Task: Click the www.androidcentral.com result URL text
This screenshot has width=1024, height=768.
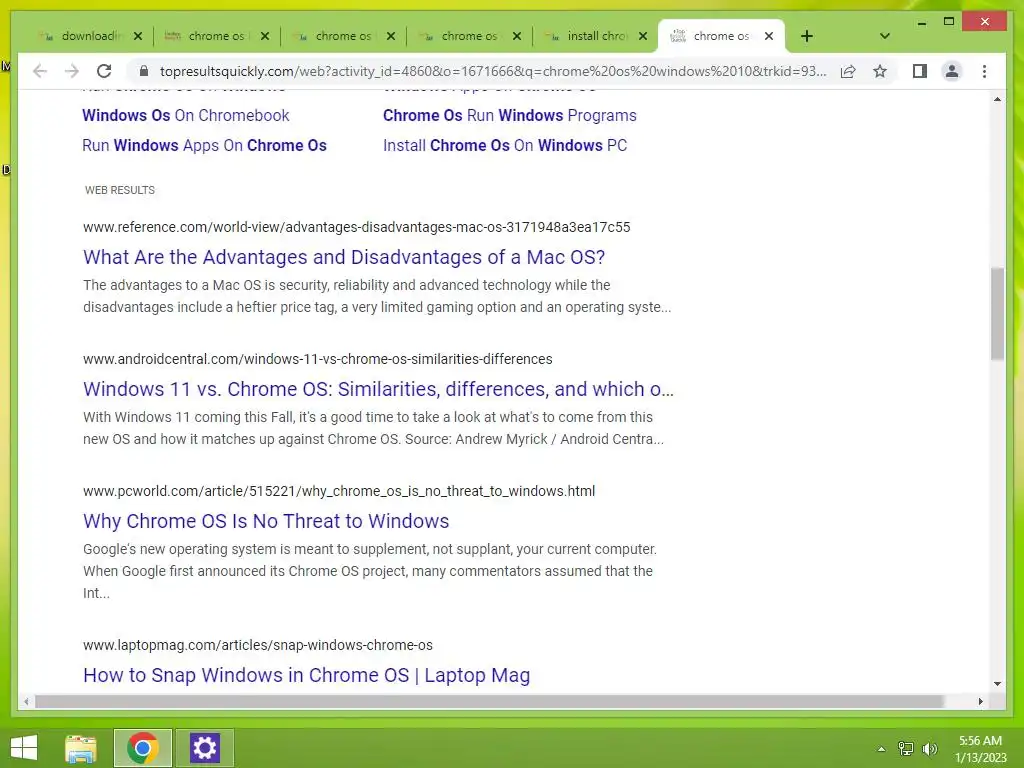Action: click(x=317, y=359)
